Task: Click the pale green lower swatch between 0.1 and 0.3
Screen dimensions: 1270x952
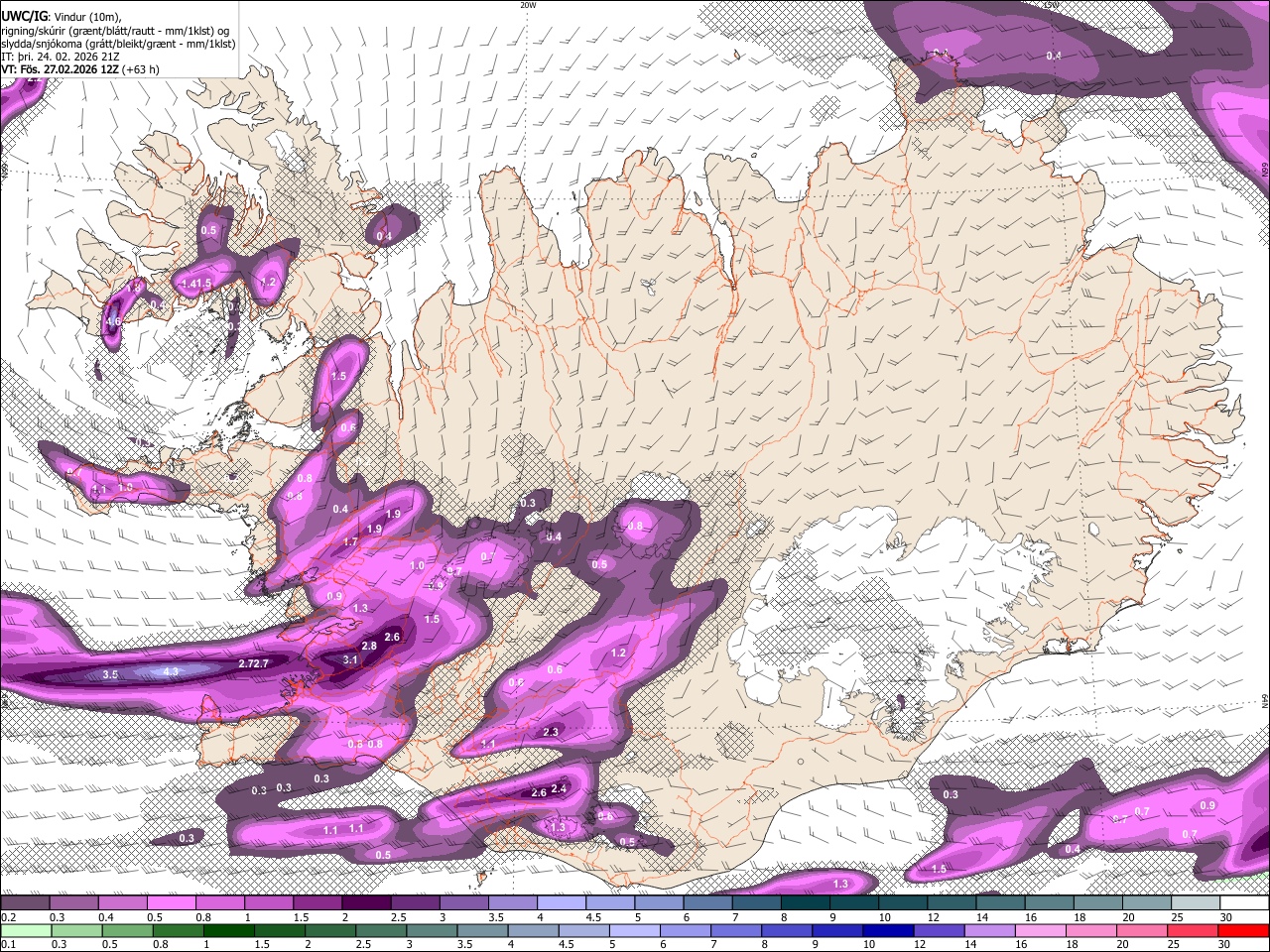Action: (25, 930)
